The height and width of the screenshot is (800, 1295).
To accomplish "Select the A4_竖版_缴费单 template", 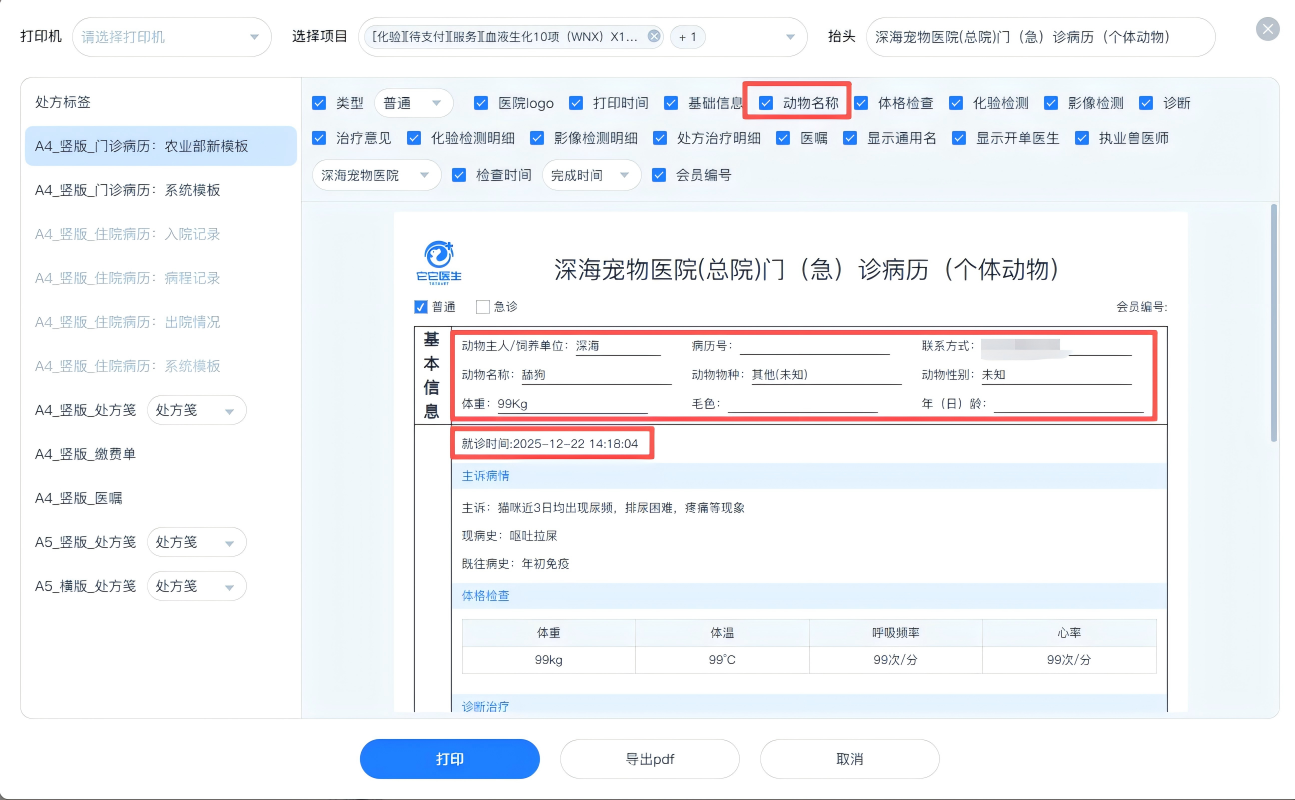I will 86,454.
